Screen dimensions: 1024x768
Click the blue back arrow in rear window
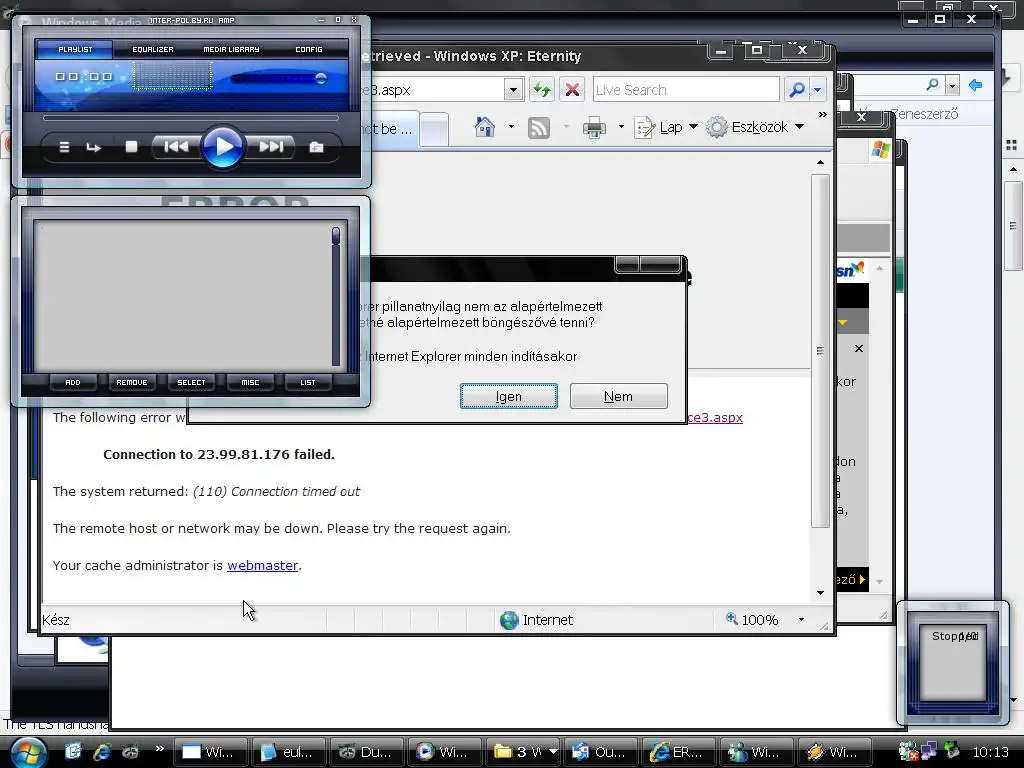tap(976, 85)
